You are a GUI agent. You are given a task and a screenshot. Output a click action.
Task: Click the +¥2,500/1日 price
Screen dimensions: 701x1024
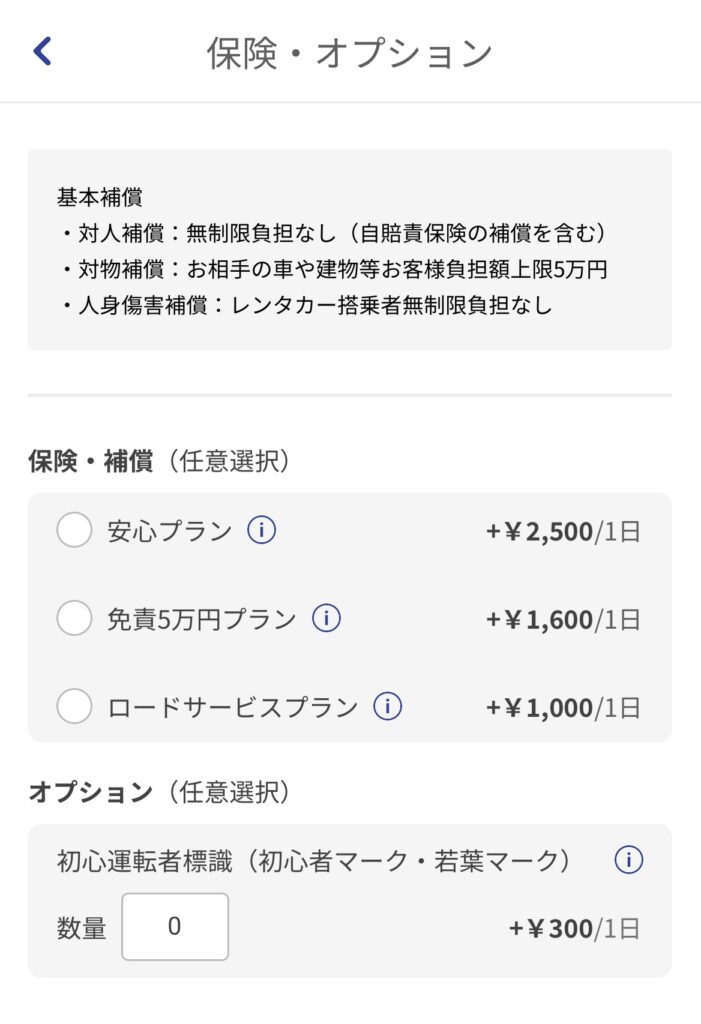pos(562,532)
